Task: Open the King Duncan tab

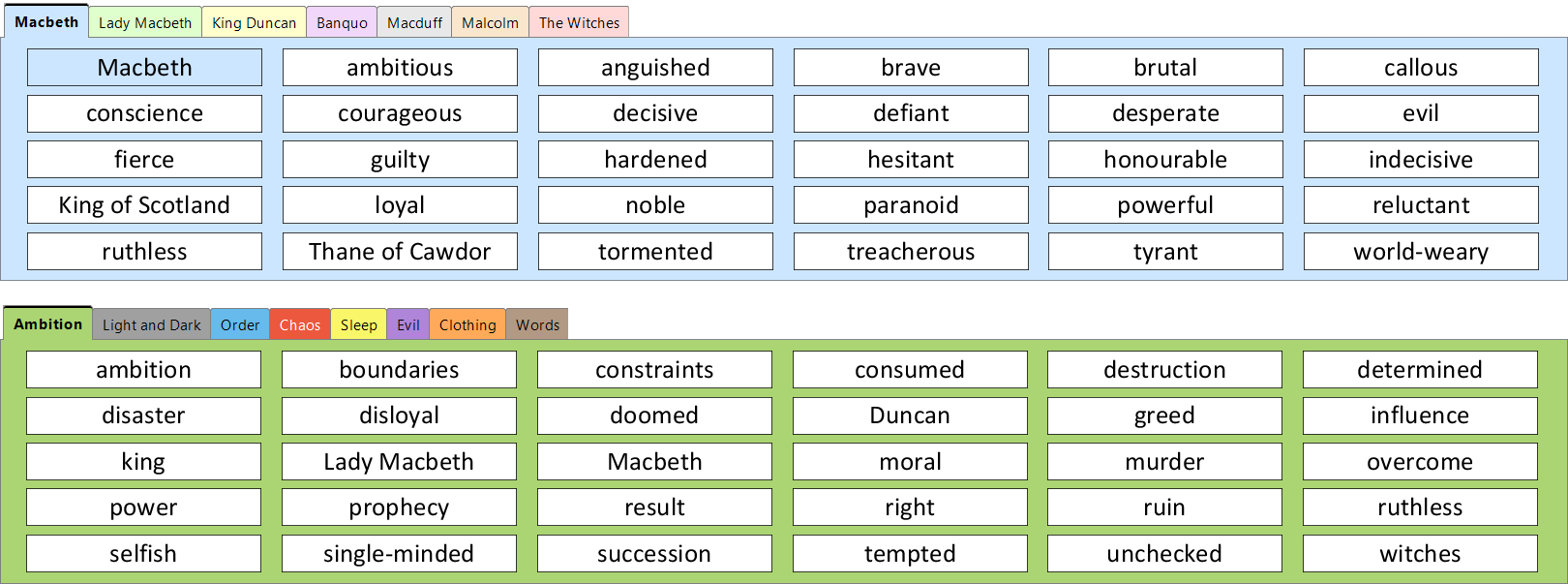Action: point(254,23)
